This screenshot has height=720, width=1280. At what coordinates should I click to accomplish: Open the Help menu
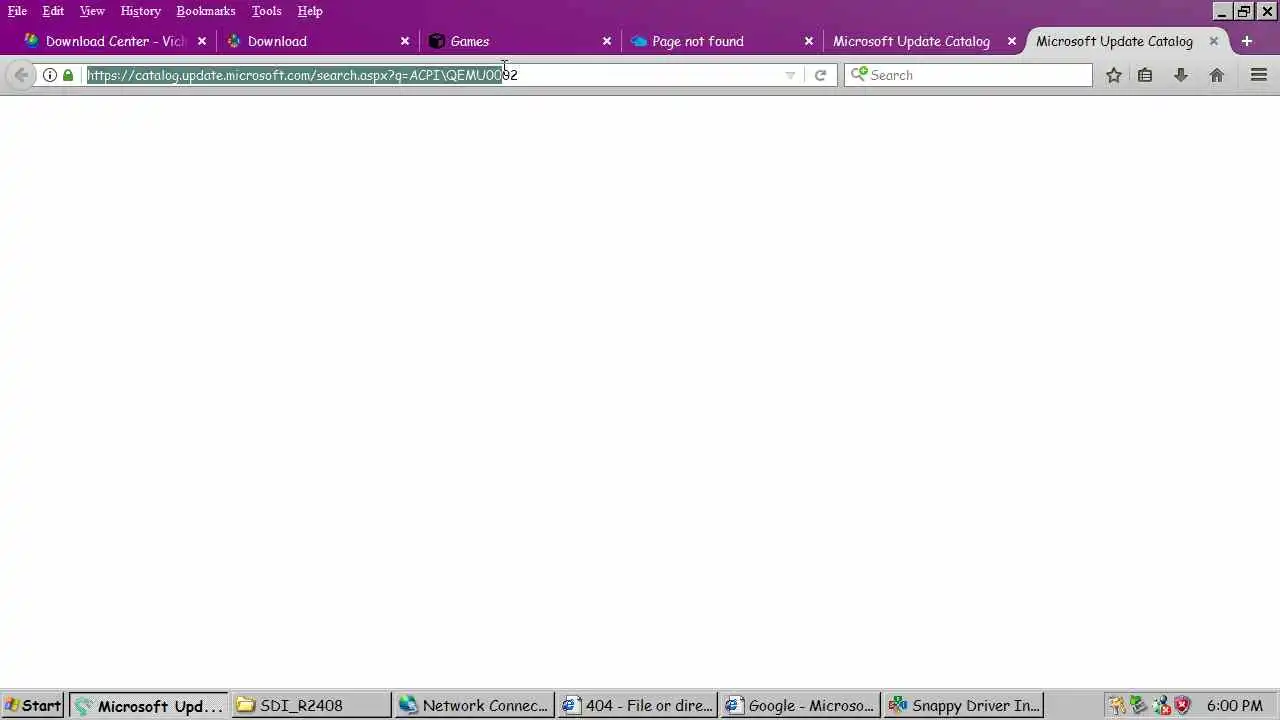point(310,11)
